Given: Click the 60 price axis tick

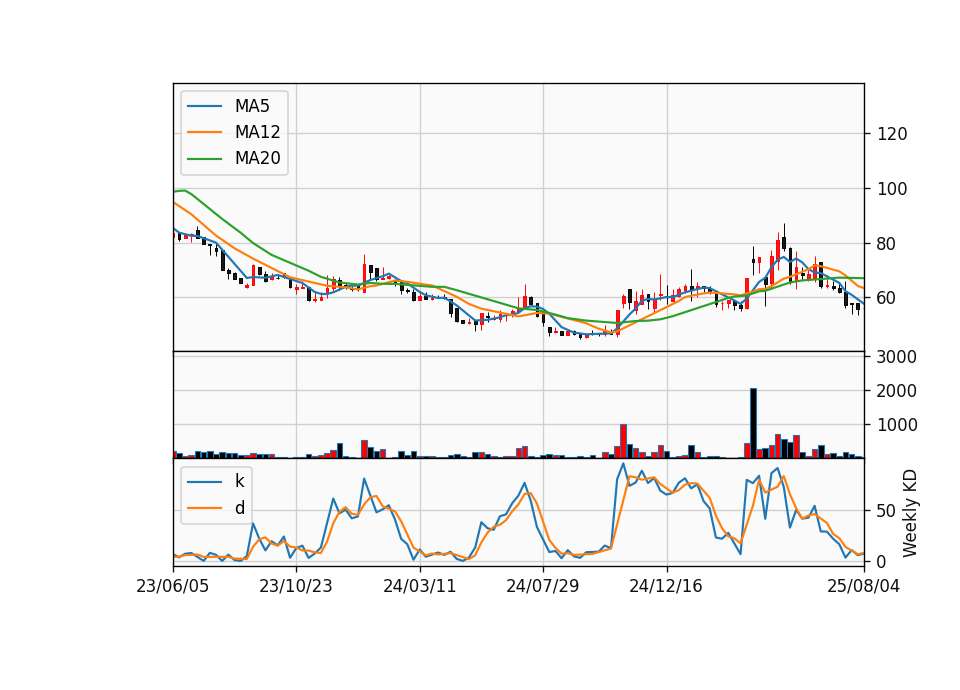Looking at the screenshot, I should point(887,298).
